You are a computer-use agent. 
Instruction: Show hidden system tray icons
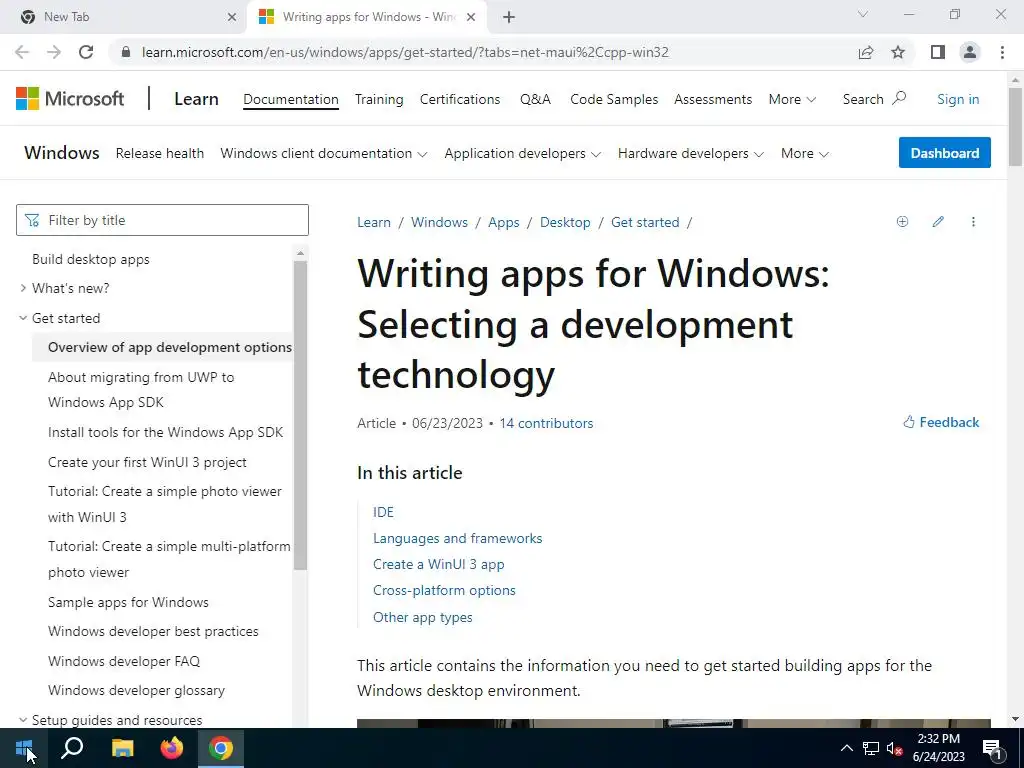coord(846,748)
